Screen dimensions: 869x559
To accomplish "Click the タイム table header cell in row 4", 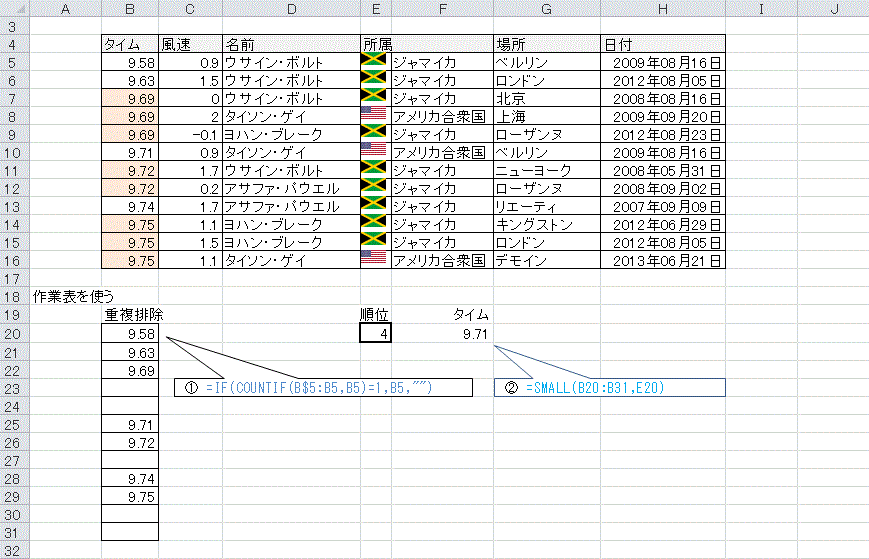I will pos(130,44).
